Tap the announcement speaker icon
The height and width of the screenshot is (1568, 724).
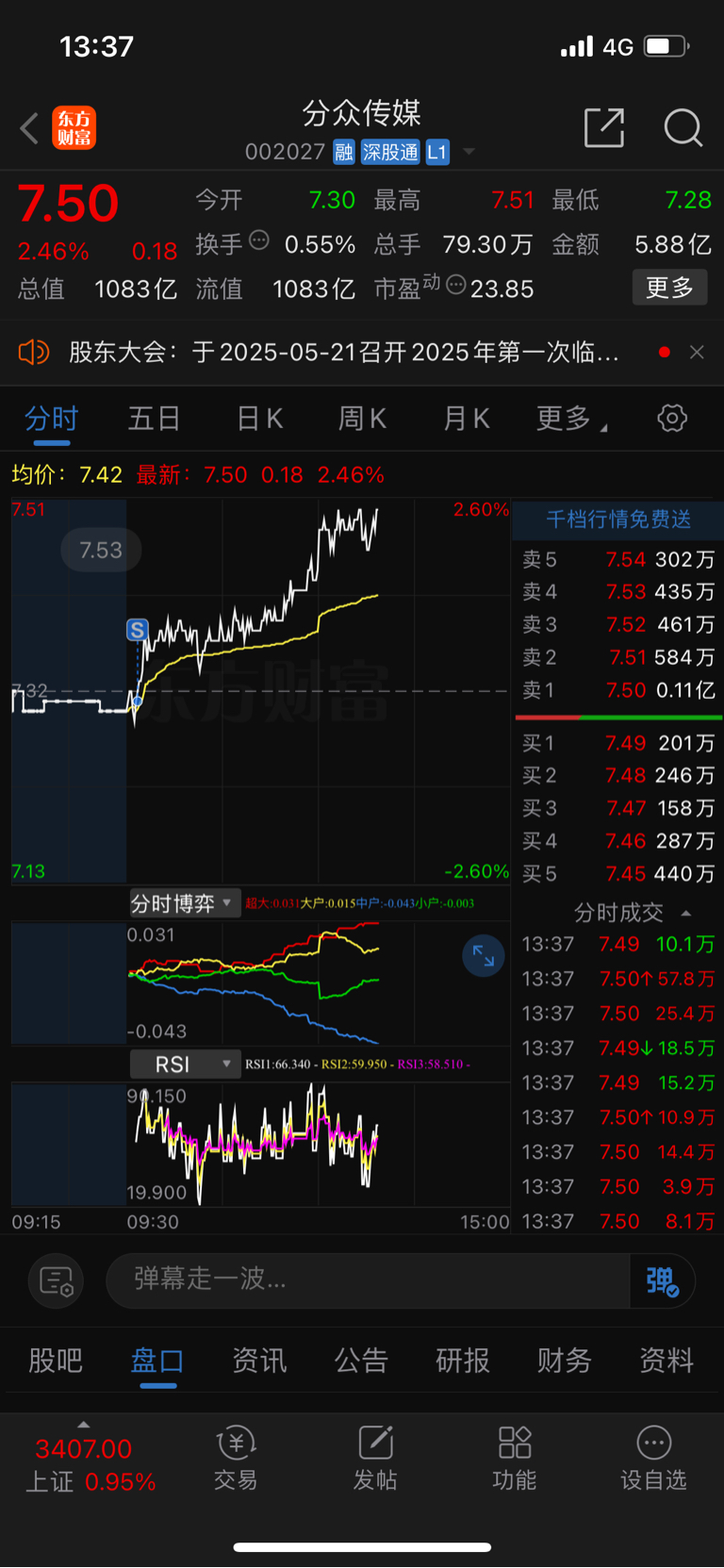[33, 353]
